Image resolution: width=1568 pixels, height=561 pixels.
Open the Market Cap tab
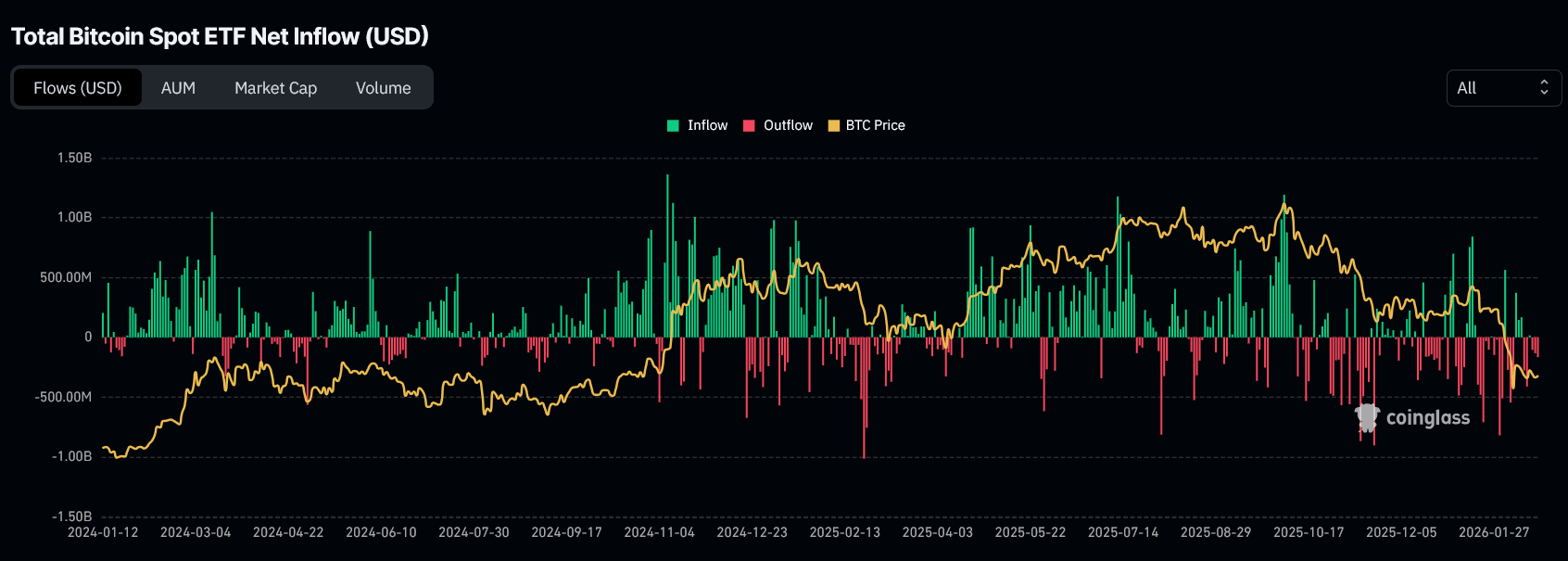(275, 88)
